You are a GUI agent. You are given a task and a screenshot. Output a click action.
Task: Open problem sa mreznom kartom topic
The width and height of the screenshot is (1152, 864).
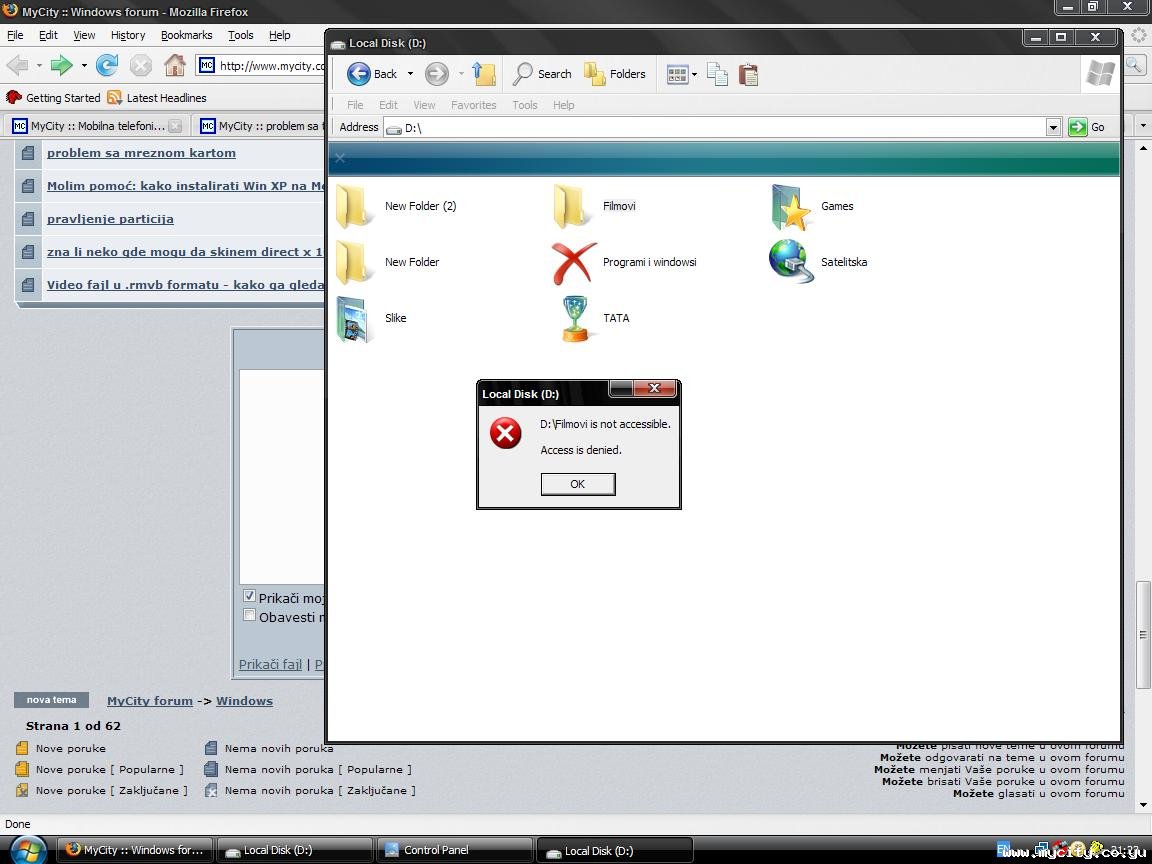coord(141,153)
